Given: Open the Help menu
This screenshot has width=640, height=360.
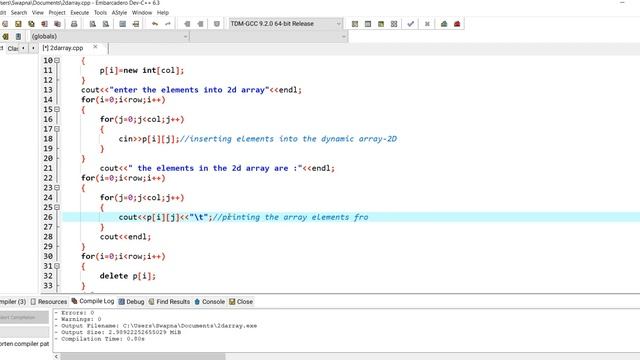Looking at the screenshot, I should tap(163, 13).
